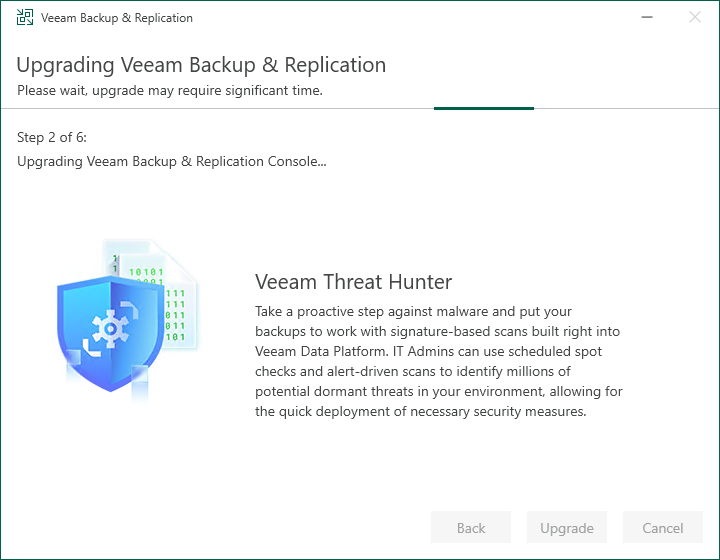Viewport: 720px width, 560px height.
Task: Click the Upgrade button
Action: (567, 527)
